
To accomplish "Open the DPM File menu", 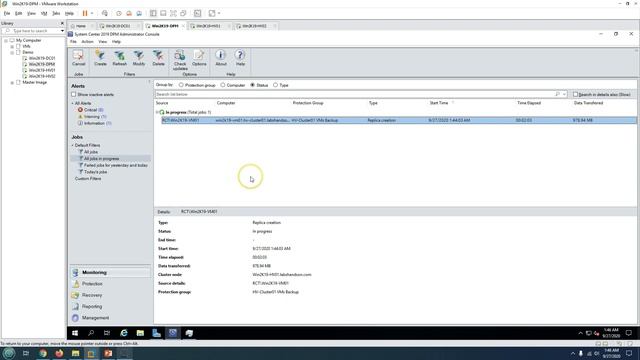I will (x=73, y=42).
